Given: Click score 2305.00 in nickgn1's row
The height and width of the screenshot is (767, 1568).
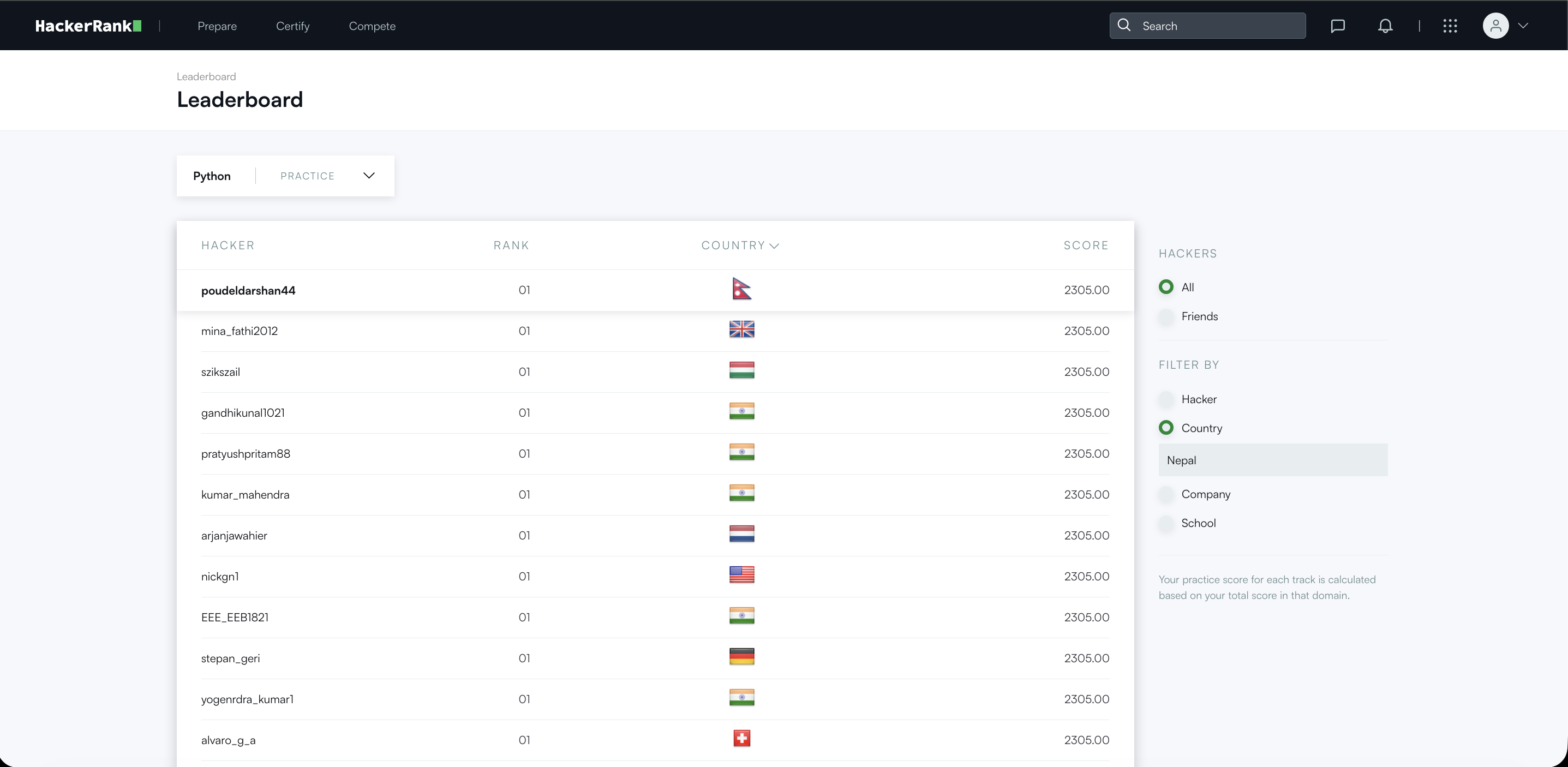Looking at the screenshot, I should tap(1086, 577).
